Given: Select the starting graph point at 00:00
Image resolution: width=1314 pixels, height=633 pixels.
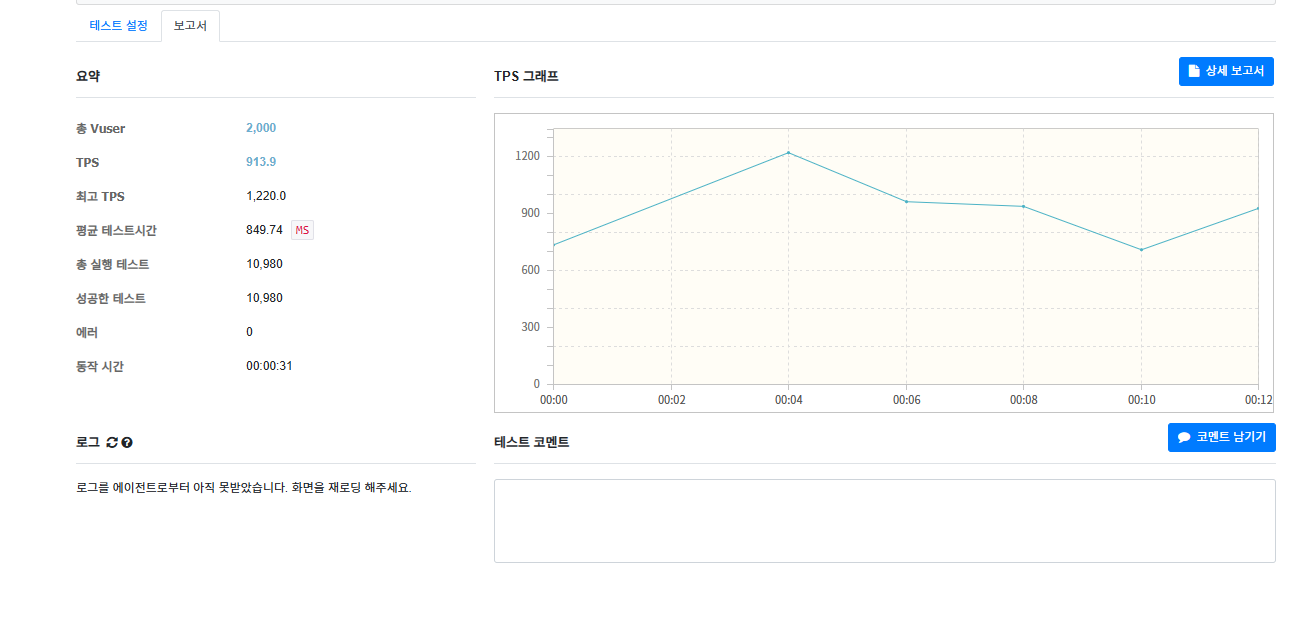Looking at the screenshot, I should click(x=554, y=245).
